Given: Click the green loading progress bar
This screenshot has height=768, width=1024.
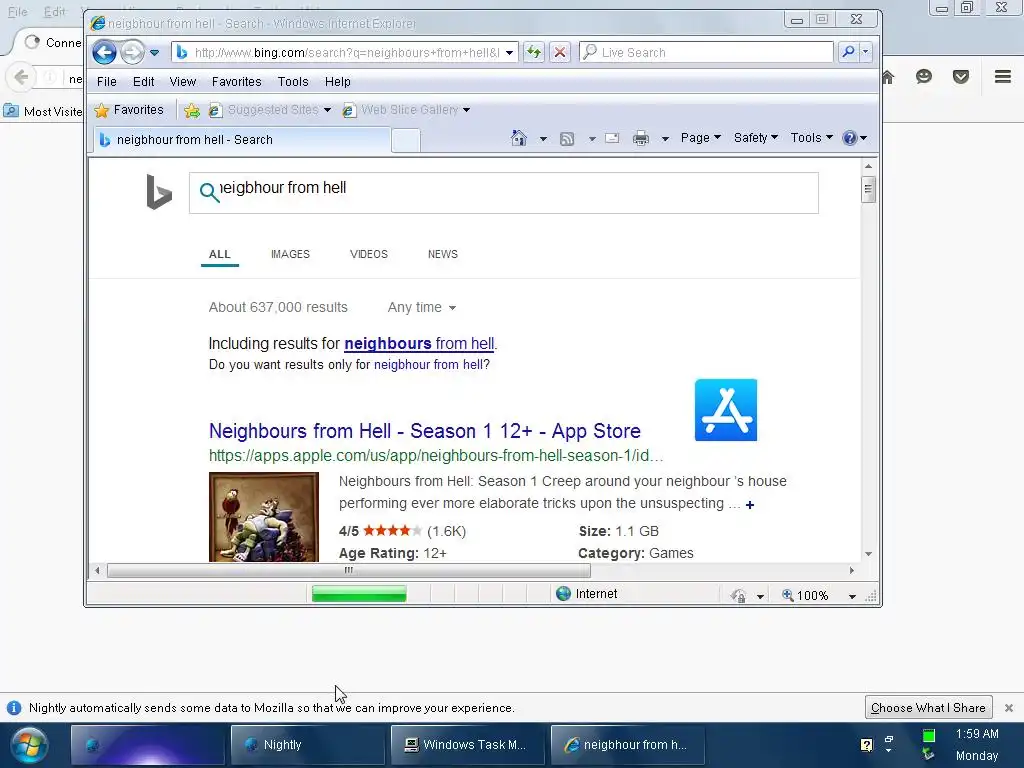Looking at the screenshot, I should point(359,594).
